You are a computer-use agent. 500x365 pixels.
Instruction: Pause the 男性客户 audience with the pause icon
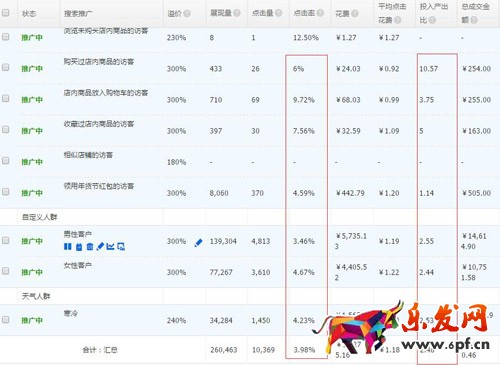(67, 247)
